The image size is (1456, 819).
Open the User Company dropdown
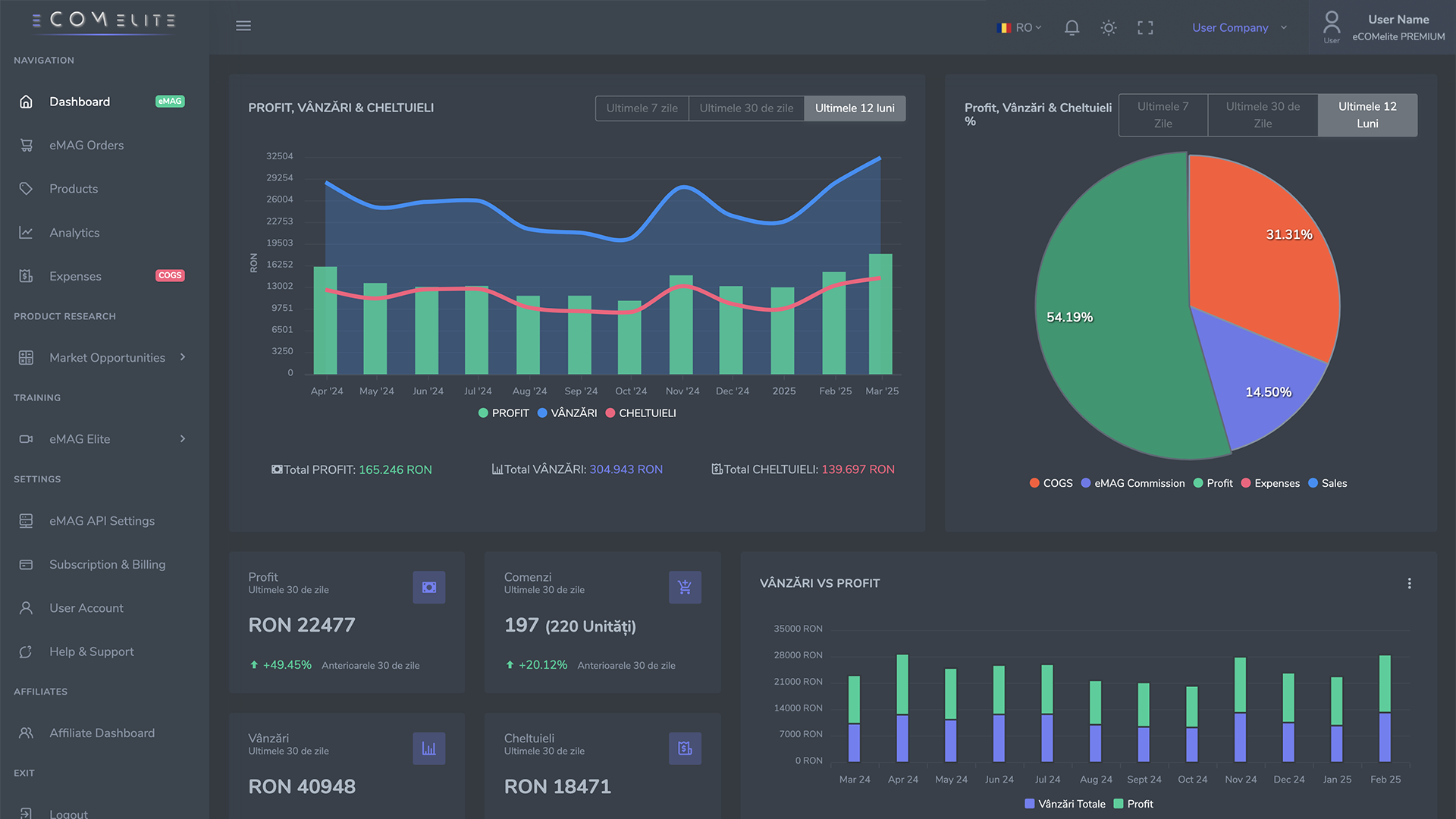pos(1239,28)
